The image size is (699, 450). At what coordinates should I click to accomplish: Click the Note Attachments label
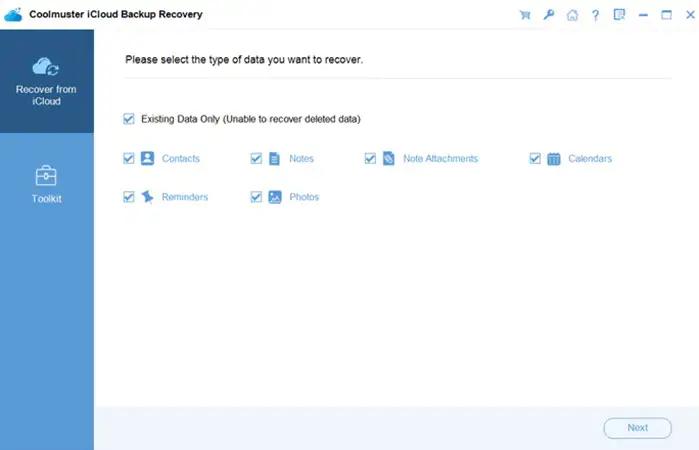(x=440, y=158)
